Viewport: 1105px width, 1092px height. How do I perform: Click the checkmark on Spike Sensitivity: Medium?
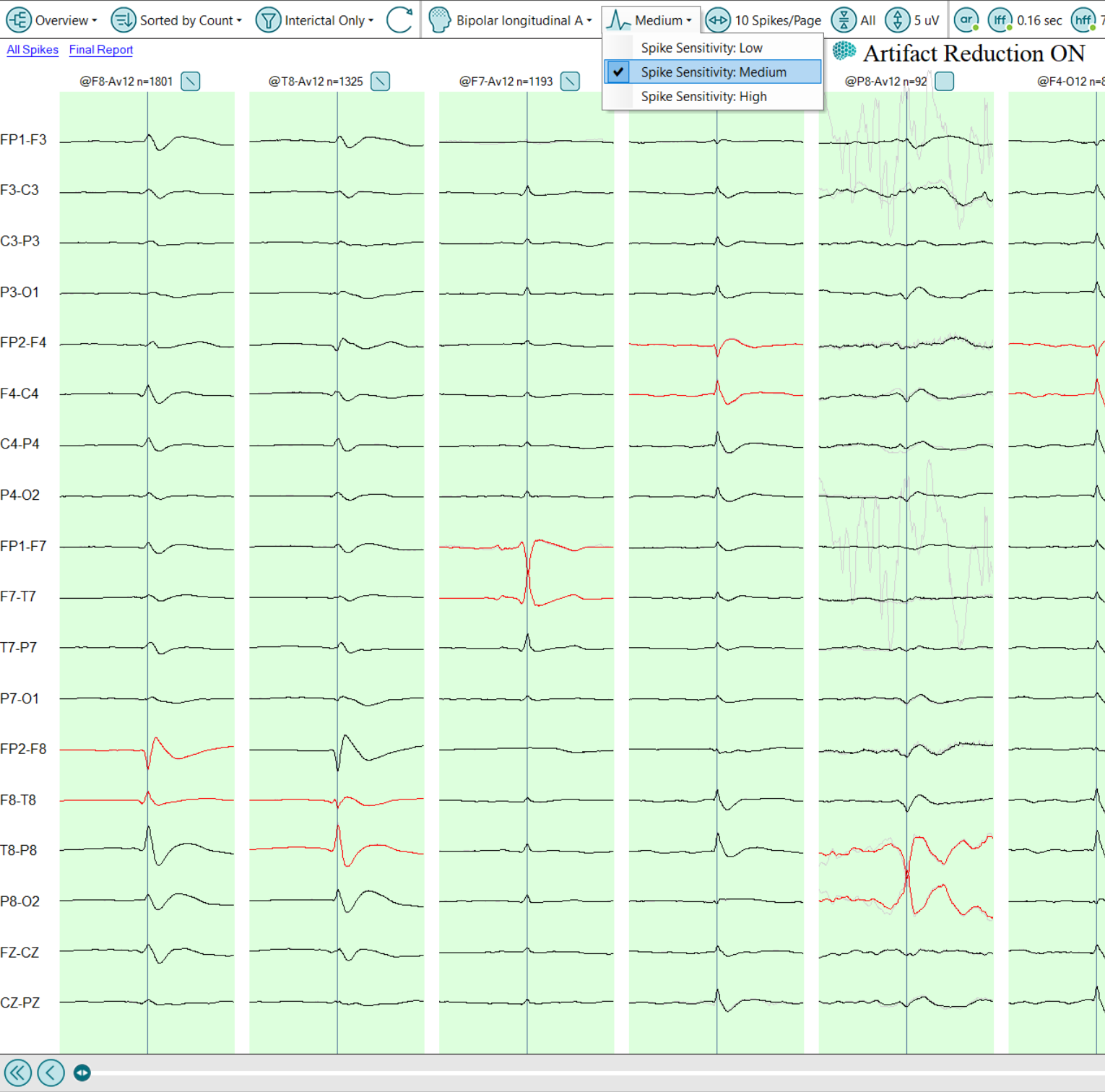tap(618, 72)
